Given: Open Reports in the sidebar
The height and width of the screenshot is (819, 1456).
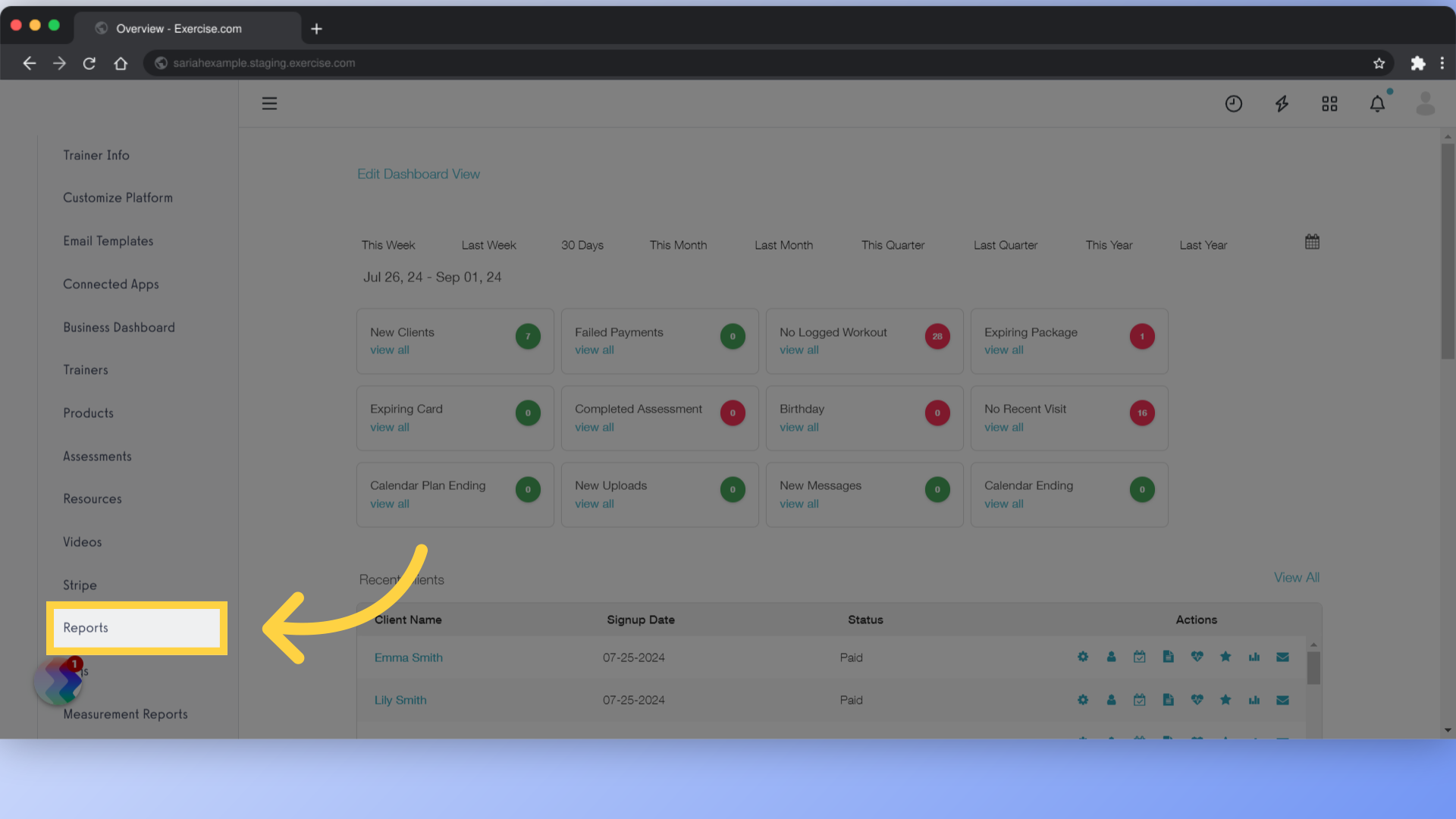Looking at the screenshot, I should pyautogui.click(x=136, y=628).
